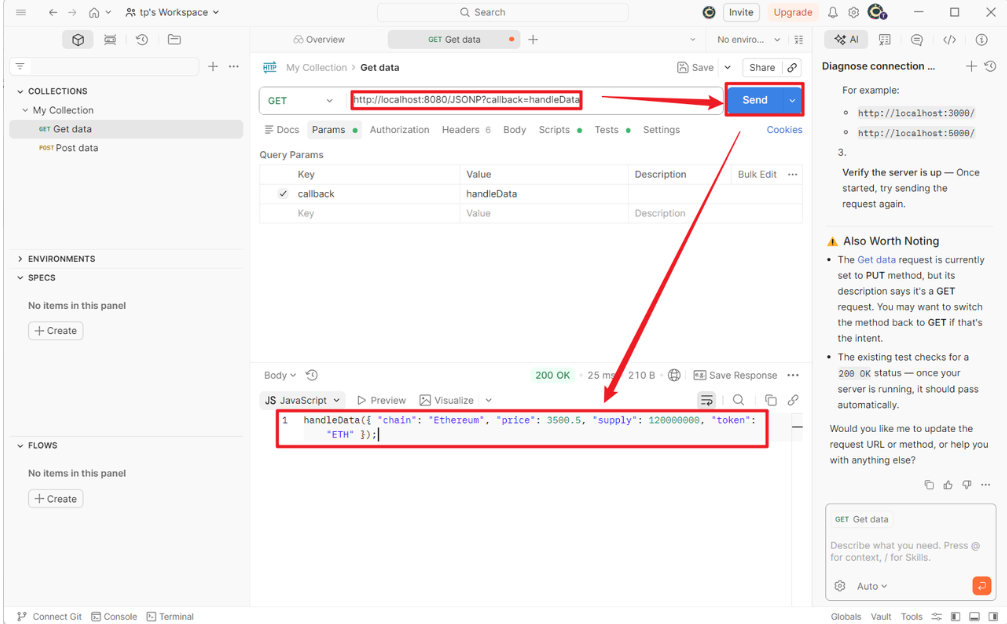Collapse the COLLECTIONS section

[20, 91]
